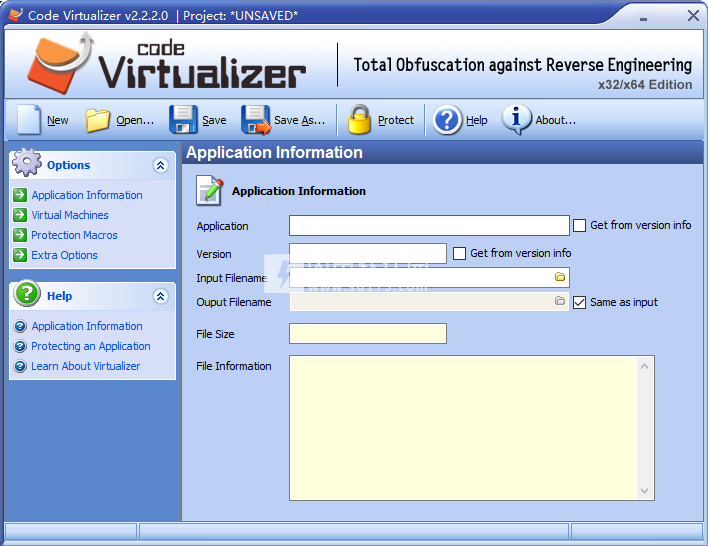Click the New toolbar label
Screen dimensions: 708x546
[57, 121]
